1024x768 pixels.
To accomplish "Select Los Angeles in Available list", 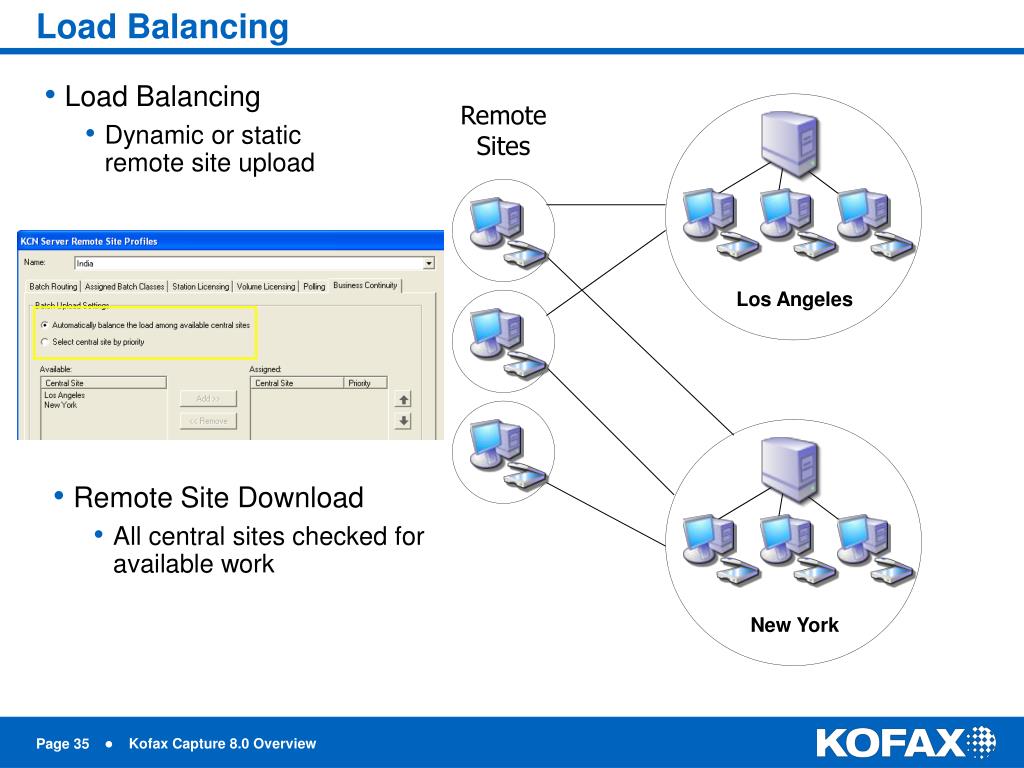I will pos(65,396).
